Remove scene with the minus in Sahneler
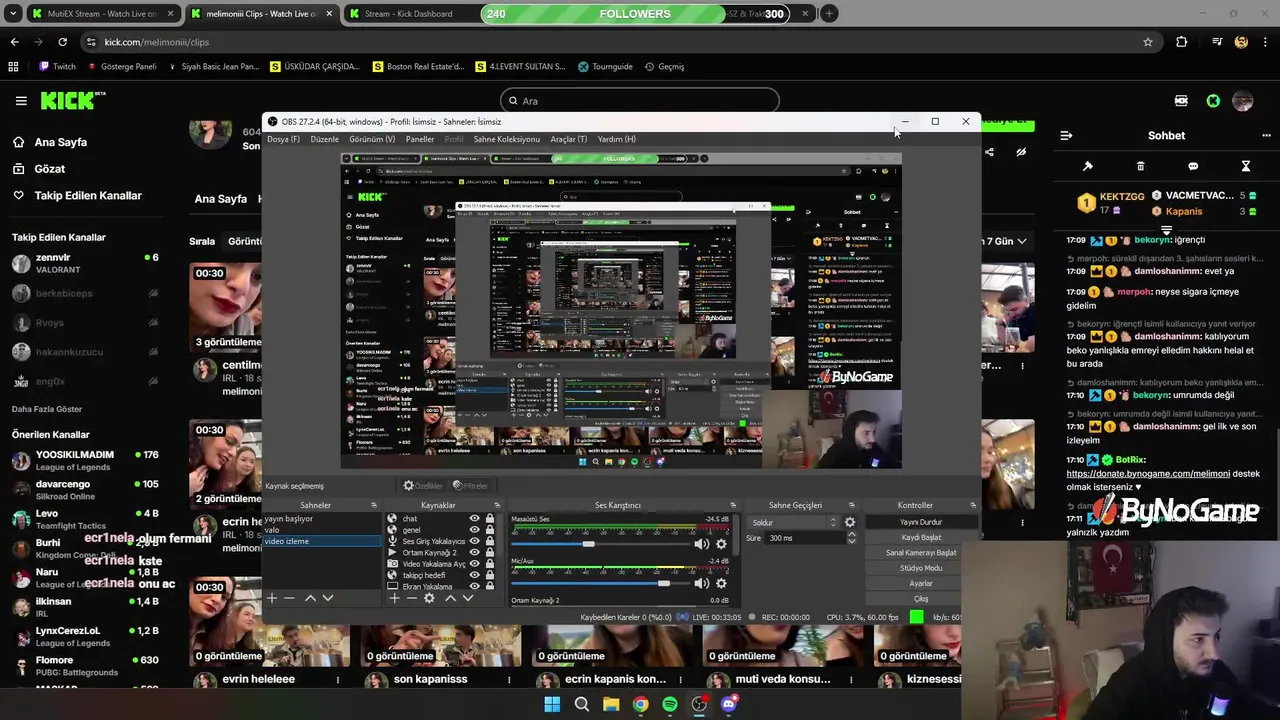The width and height of the screenshot is (1280, 720). click(289, 598)
